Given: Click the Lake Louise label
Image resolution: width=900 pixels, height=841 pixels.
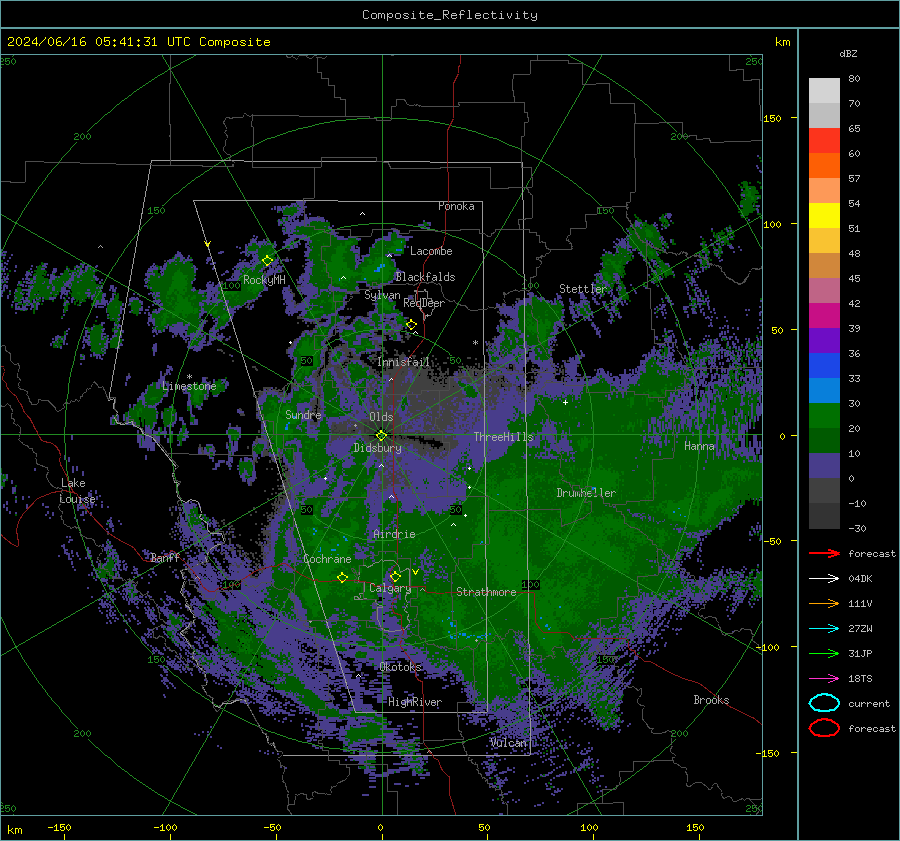Looking at the screenshot, I should pos(77,491).
